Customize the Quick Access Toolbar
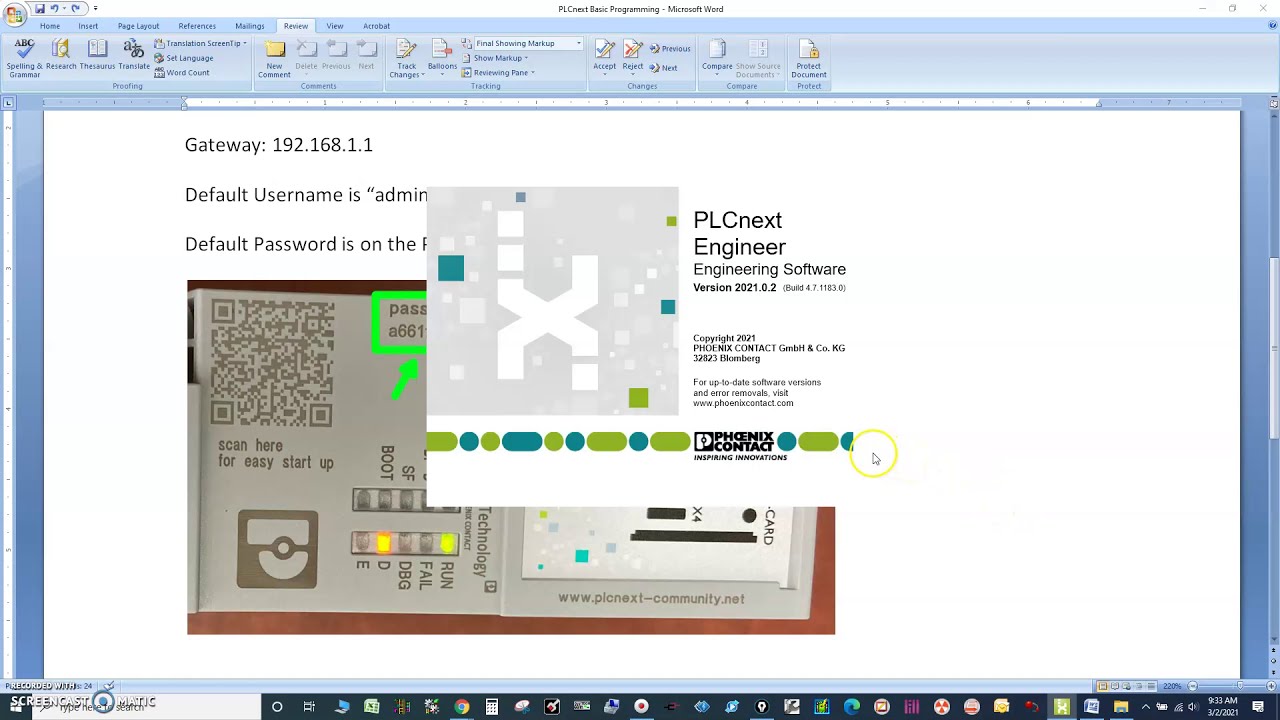Screen dimensions: 1280x720 click(95, 8)
